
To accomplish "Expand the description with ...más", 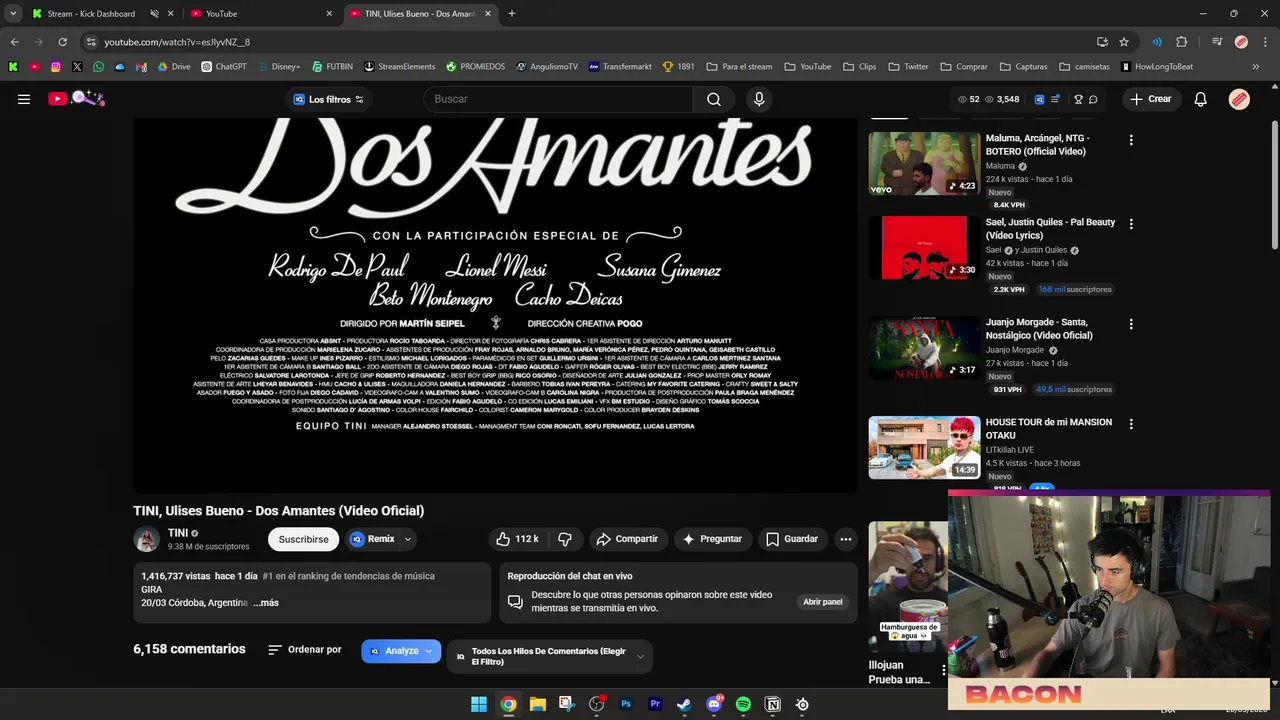I will [x=266, y=603].
